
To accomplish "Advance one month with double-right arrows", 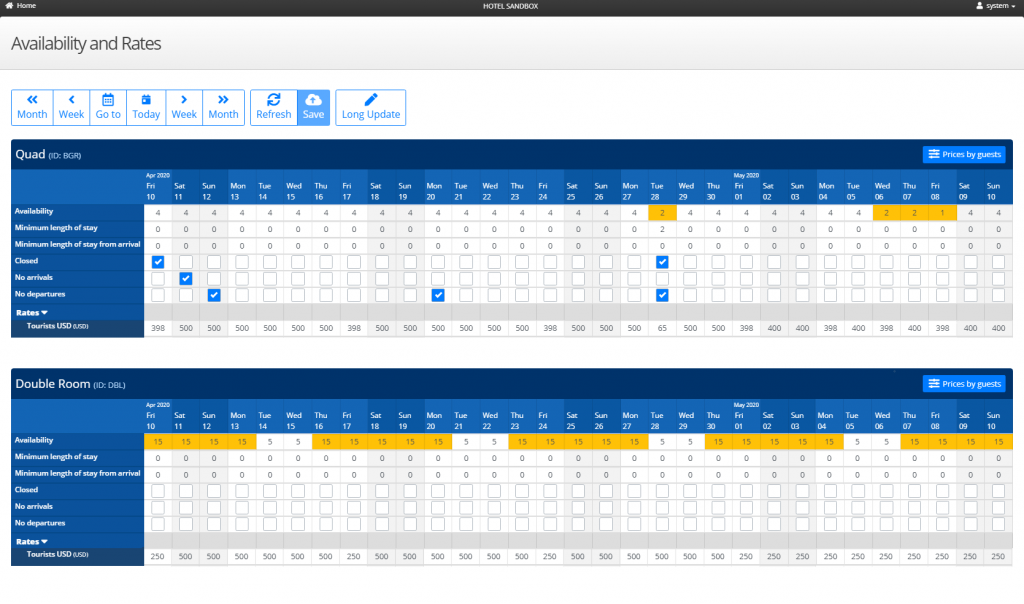I will tap(223, 107).
